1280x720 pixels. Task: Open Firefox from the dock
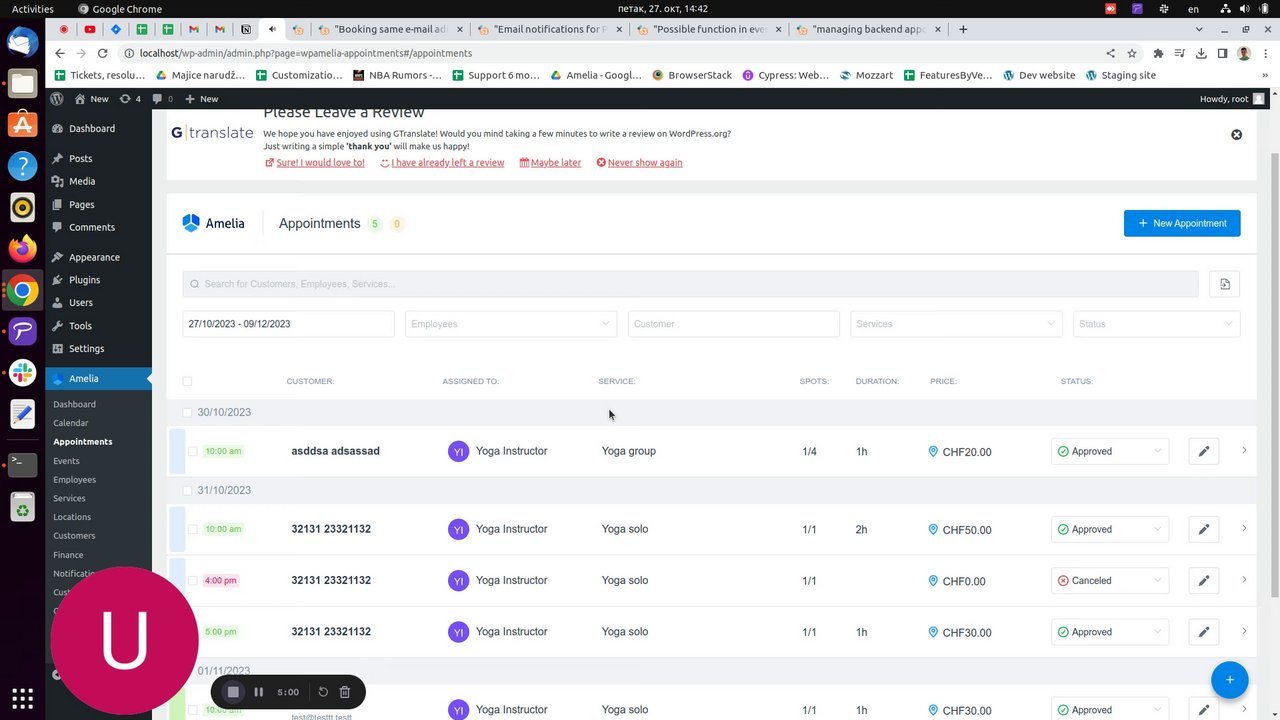coord(22,248)
